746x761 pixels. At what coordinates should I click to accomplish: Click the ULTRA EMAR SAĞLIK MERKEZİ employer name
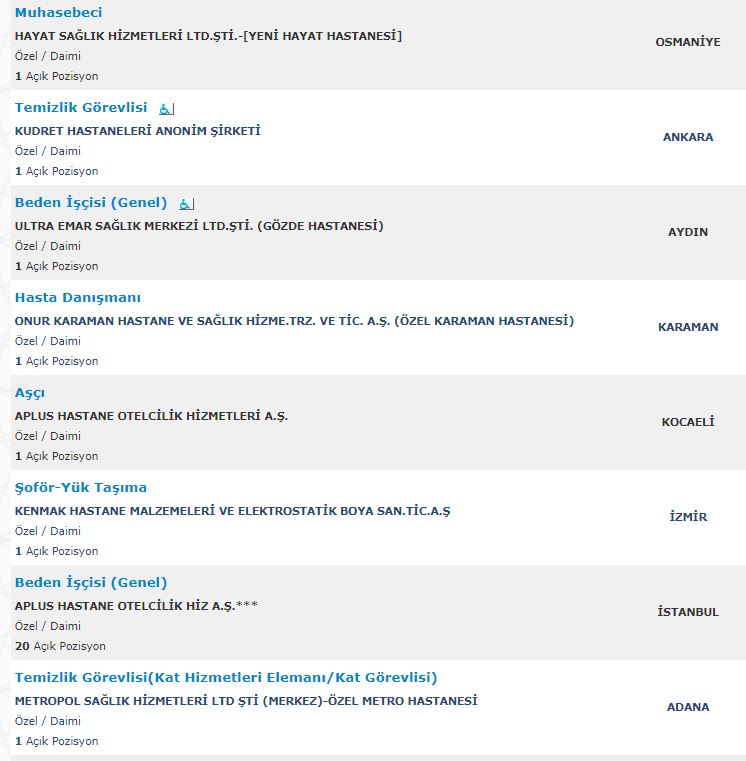coord(199,226)
